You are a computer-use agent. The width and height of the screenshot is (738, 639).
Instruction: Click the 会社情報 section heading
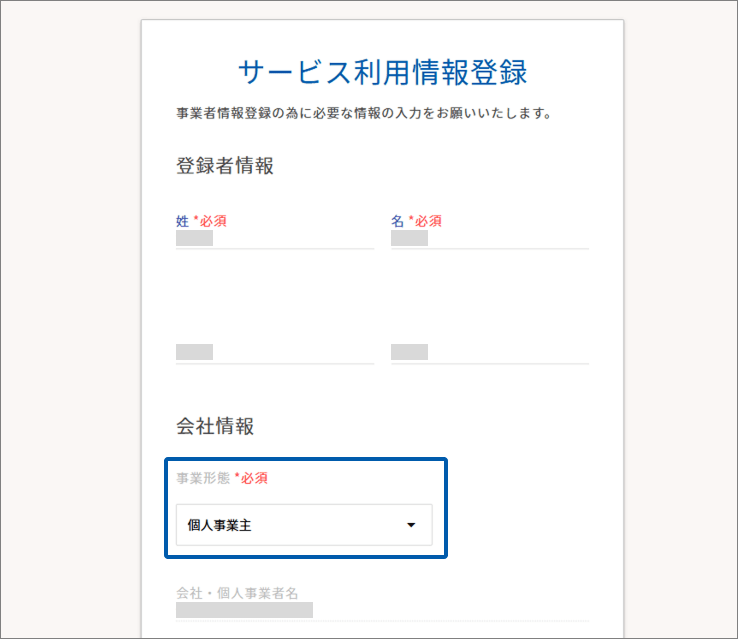click(215, 427)
